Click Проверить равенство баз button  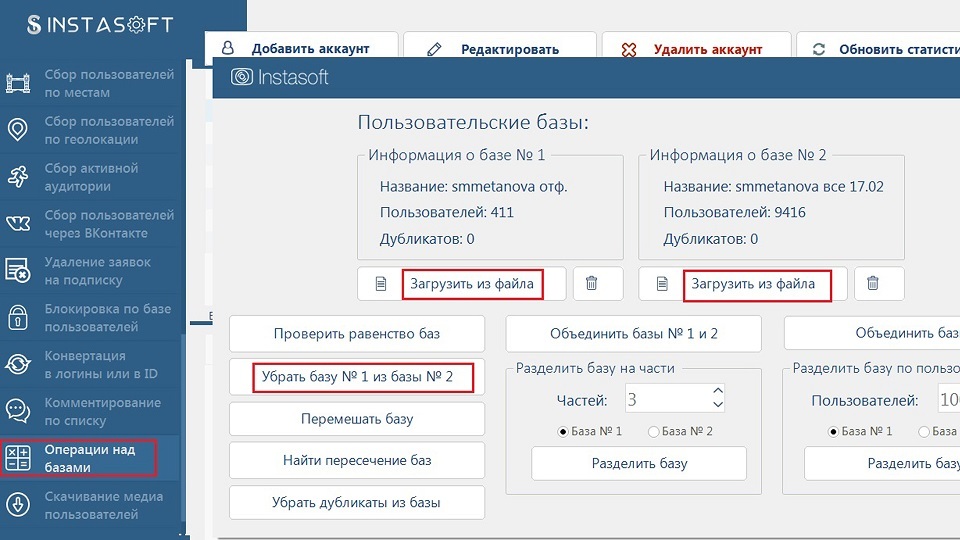(357, 334)
